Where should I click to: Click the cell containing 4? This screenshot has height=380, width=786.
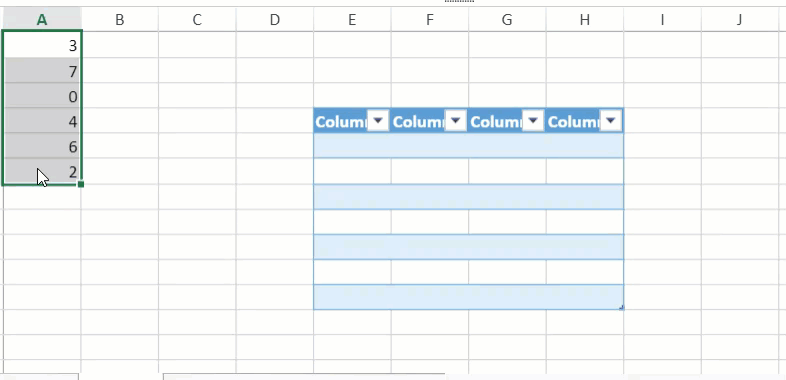[x=42, y=121]
